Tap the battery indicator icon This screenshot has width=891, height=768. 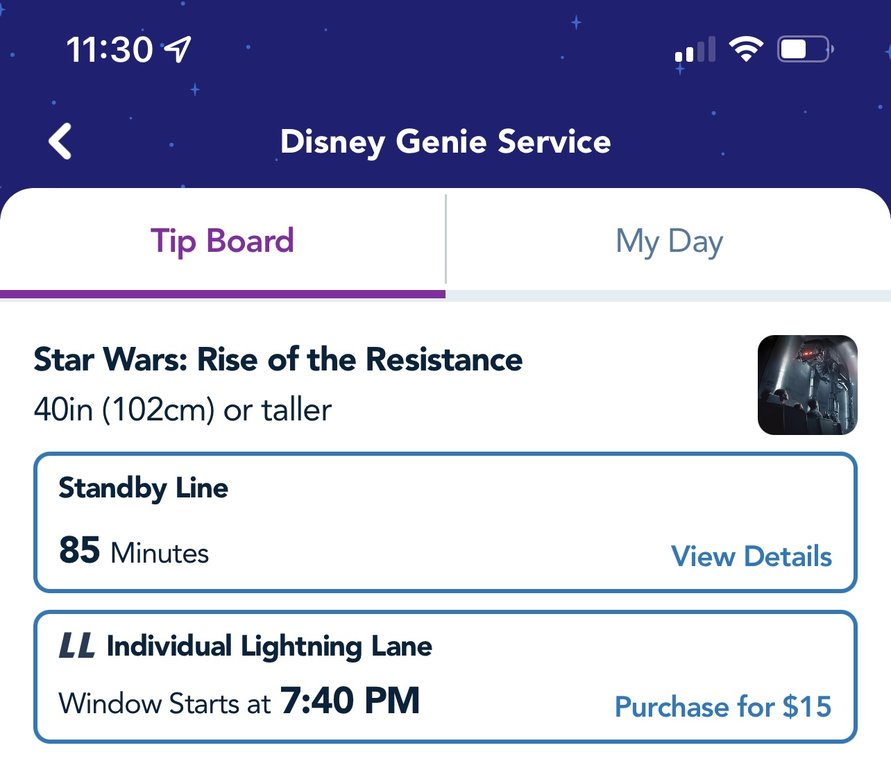click(x=804, y=49)
